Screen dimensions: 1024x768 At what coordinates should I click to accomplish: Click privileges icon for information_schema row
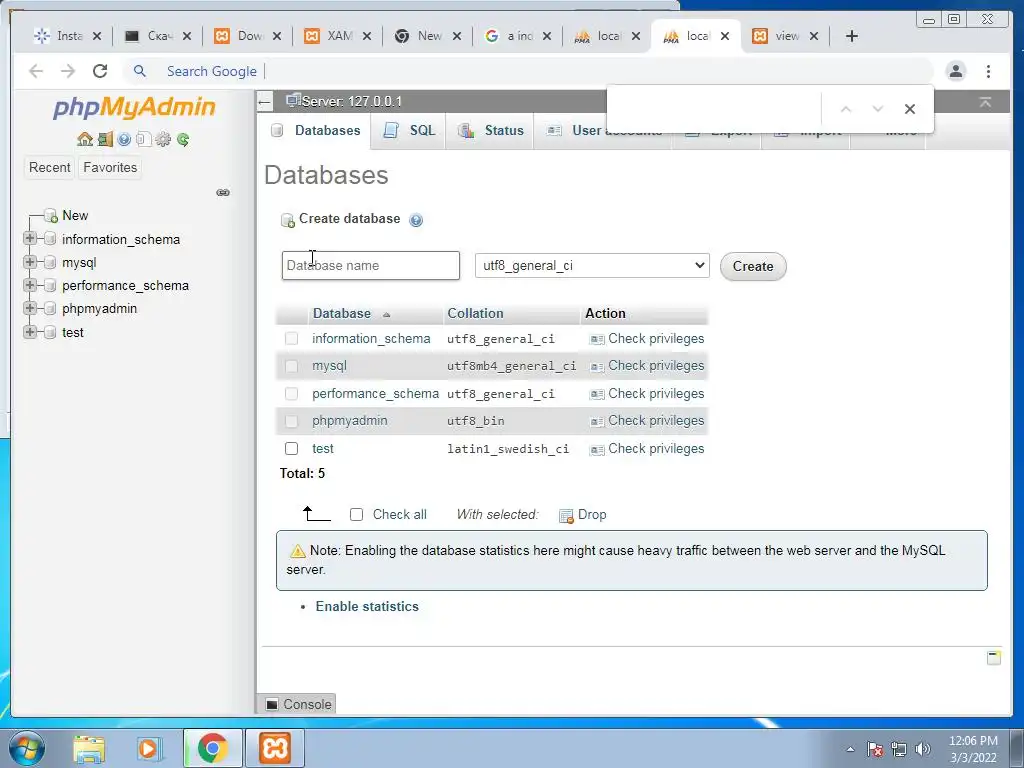pyautogui.click(x=597, y=340)
